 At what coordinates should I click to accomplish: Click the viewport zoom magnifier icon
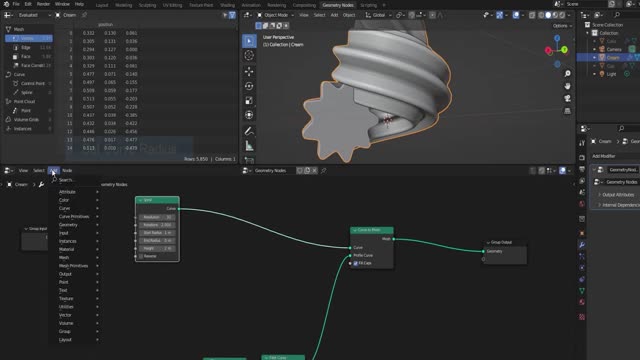(567, 73)
